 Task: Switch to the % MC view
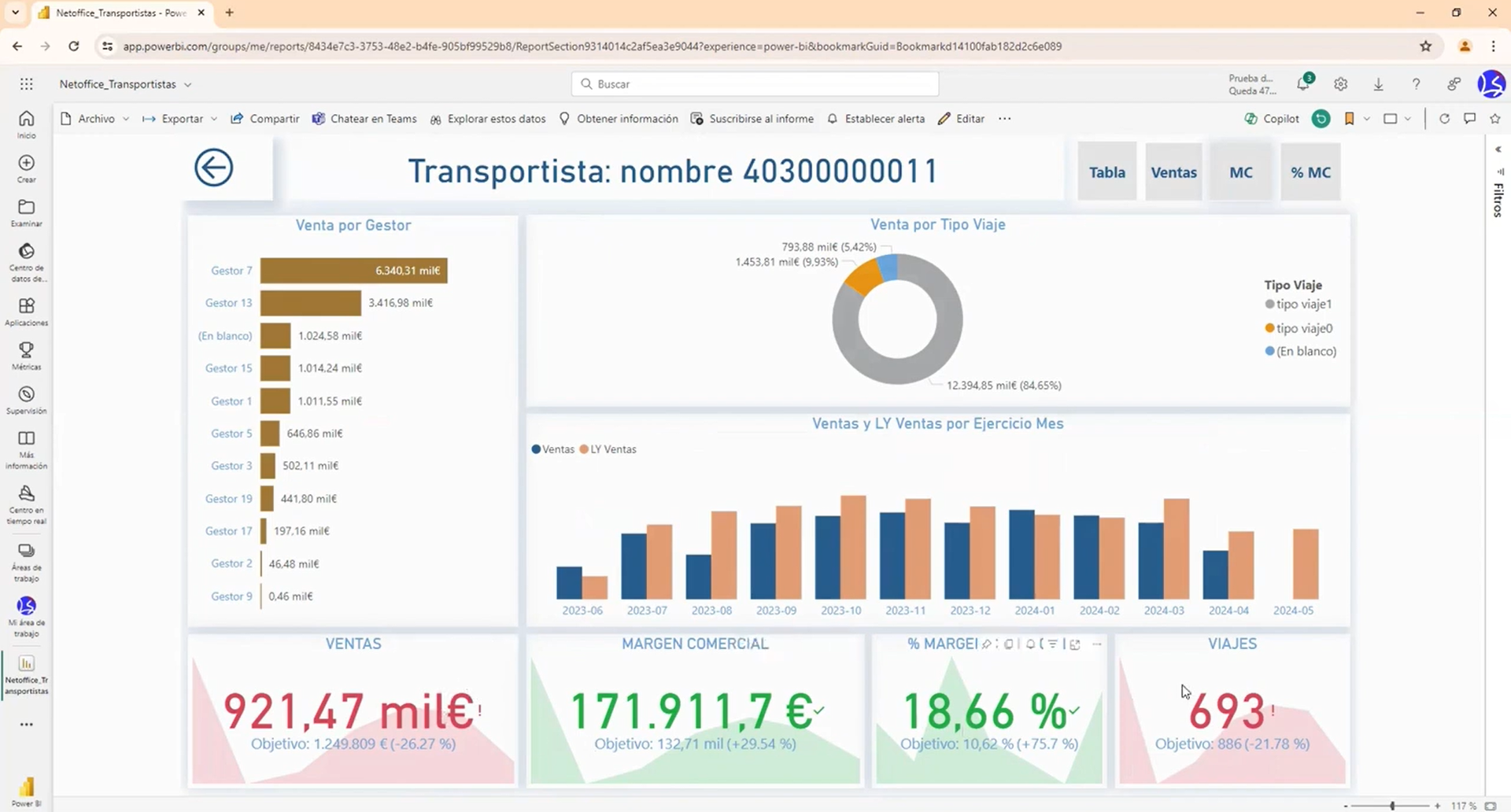(x=1310, y=172)
